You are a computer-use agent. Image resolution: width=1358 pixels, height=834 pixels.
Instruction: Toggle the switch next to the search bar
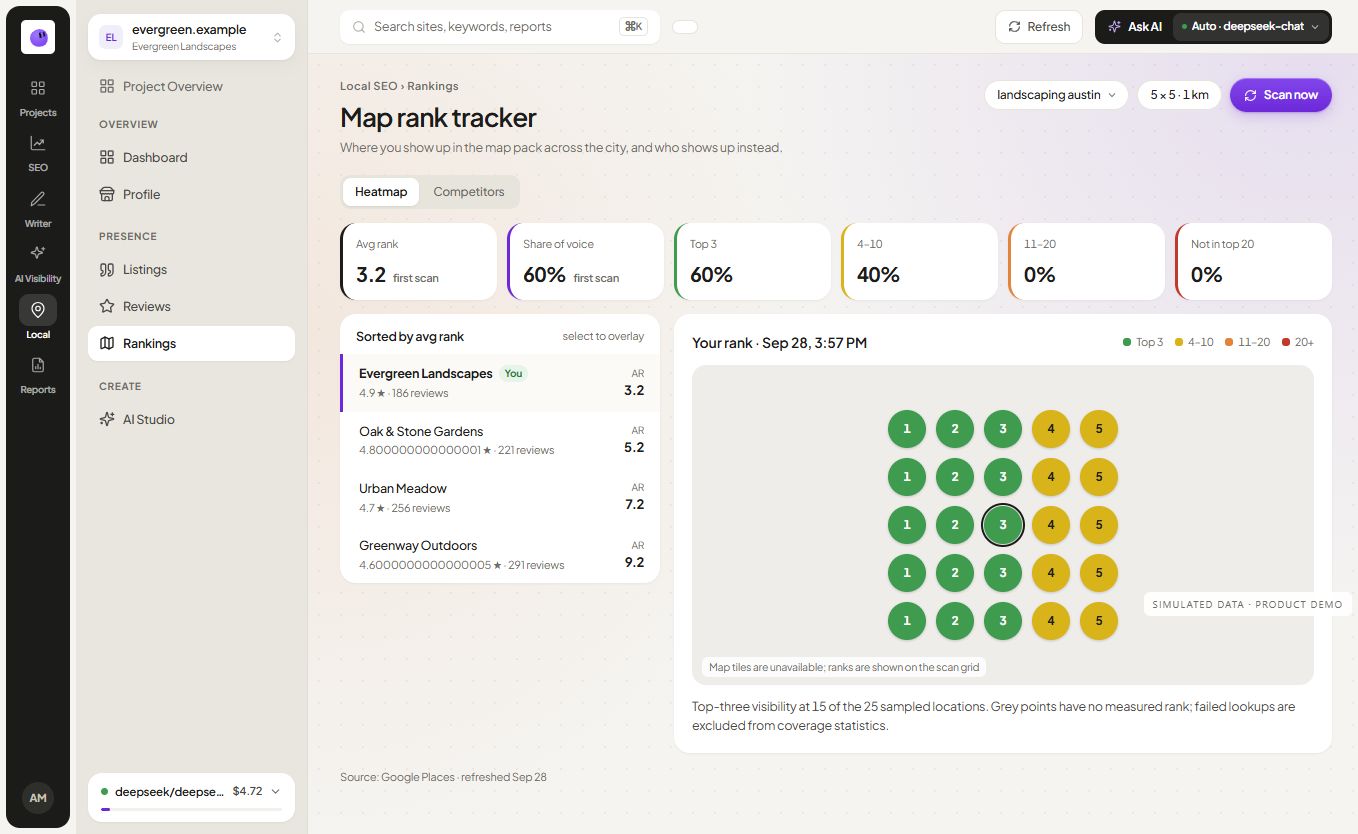[685, 27]
